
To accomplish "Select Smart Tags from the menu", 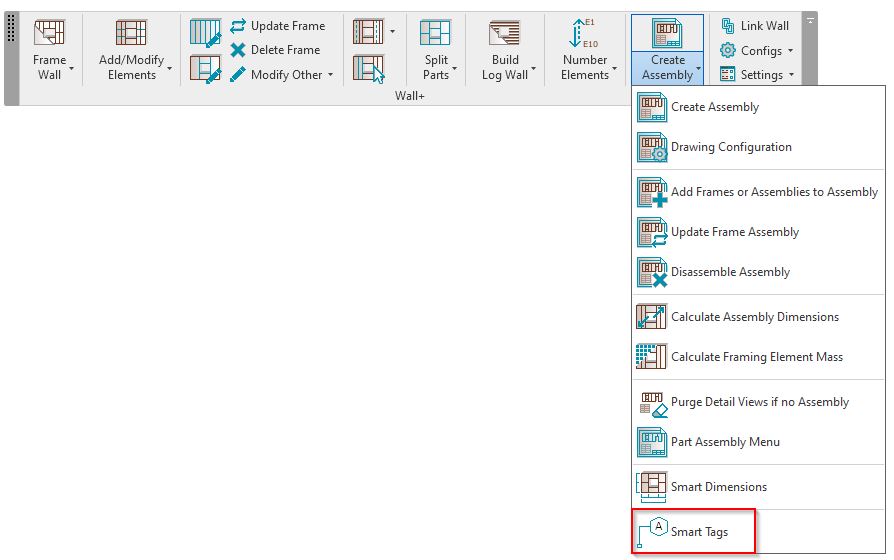I will (x=758, y=531).
